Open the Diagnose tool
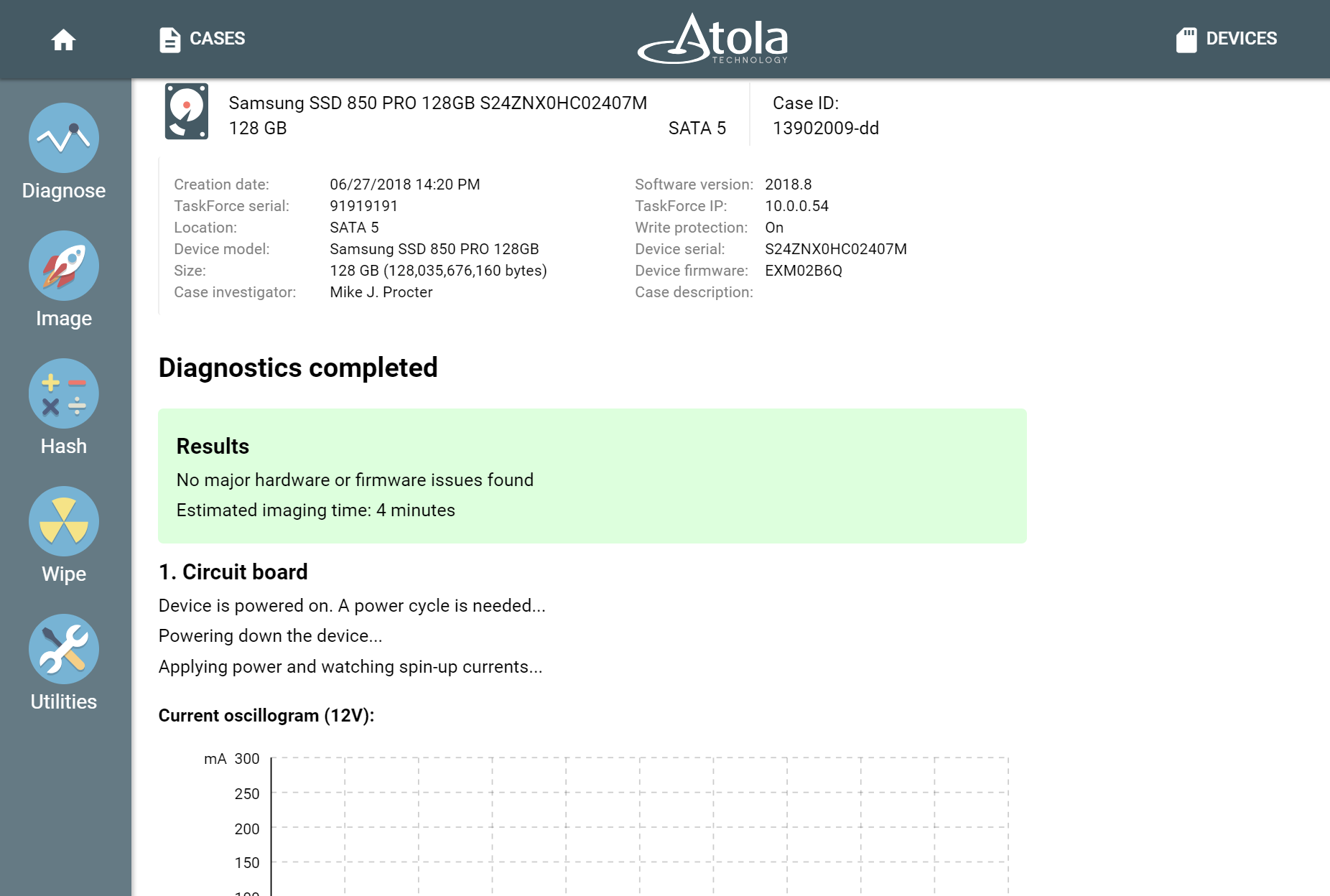 [x=63, y=138]
